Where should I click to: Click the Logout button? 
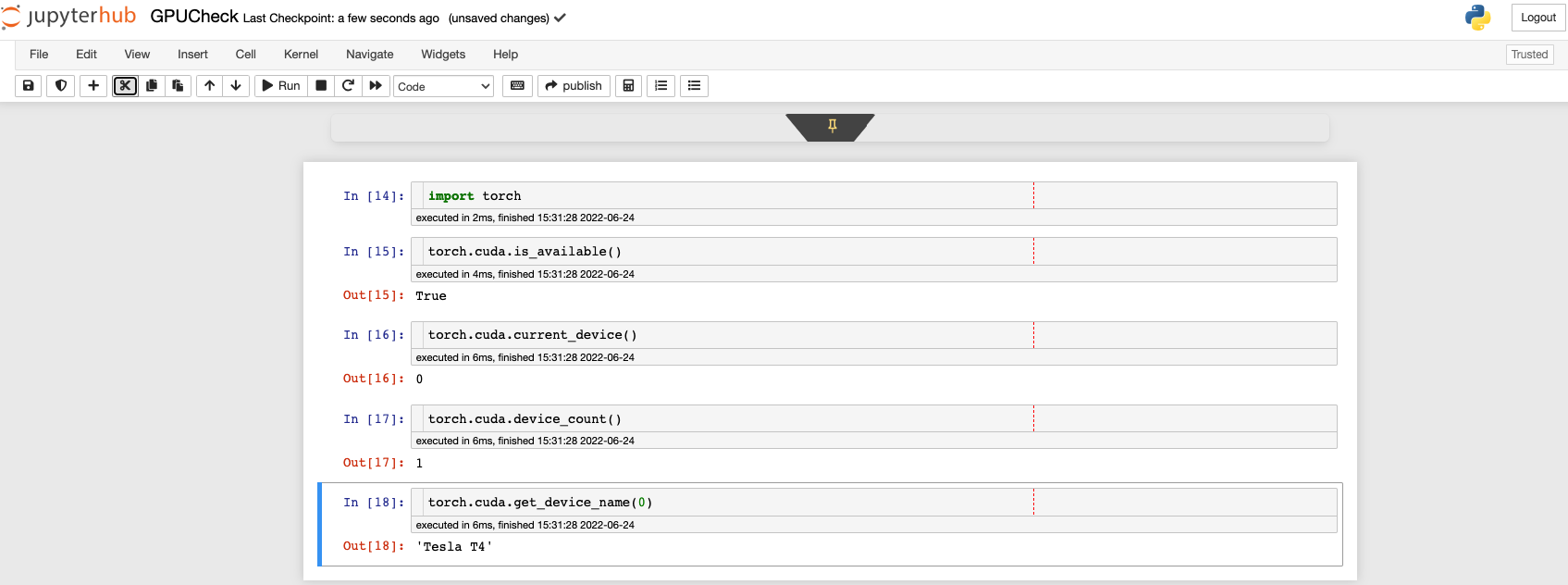click(1537, 18)
